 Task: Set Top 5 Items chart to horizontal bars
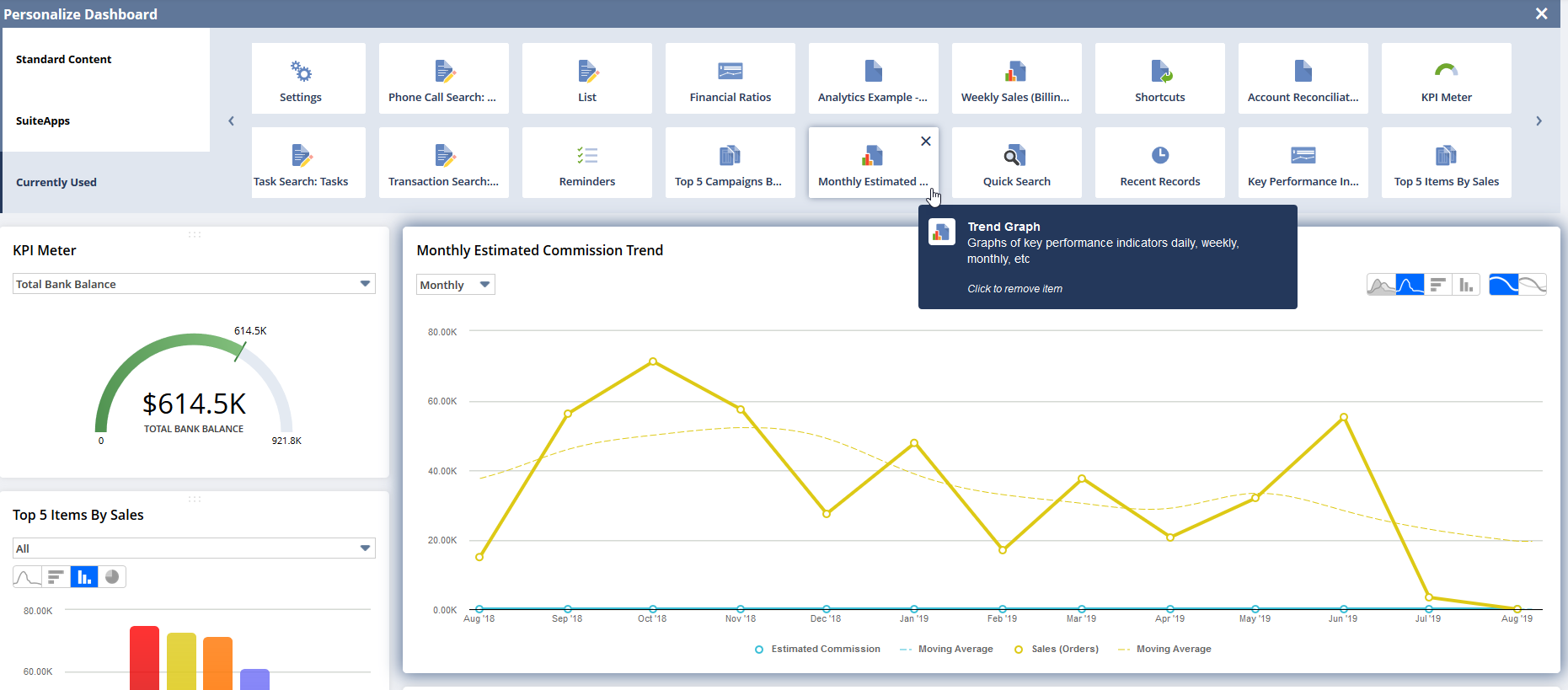tap(56, 576)
